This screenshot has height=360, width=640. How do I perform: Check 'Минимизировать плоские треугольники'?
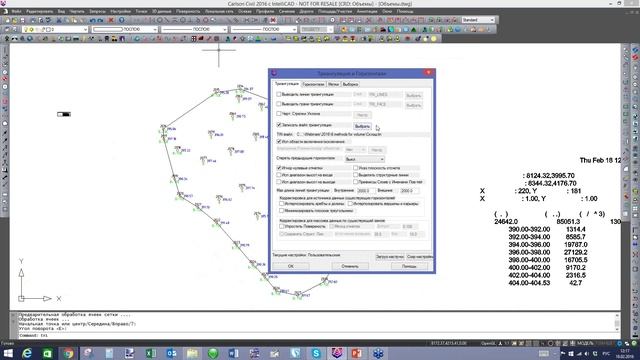coord(282,211)
